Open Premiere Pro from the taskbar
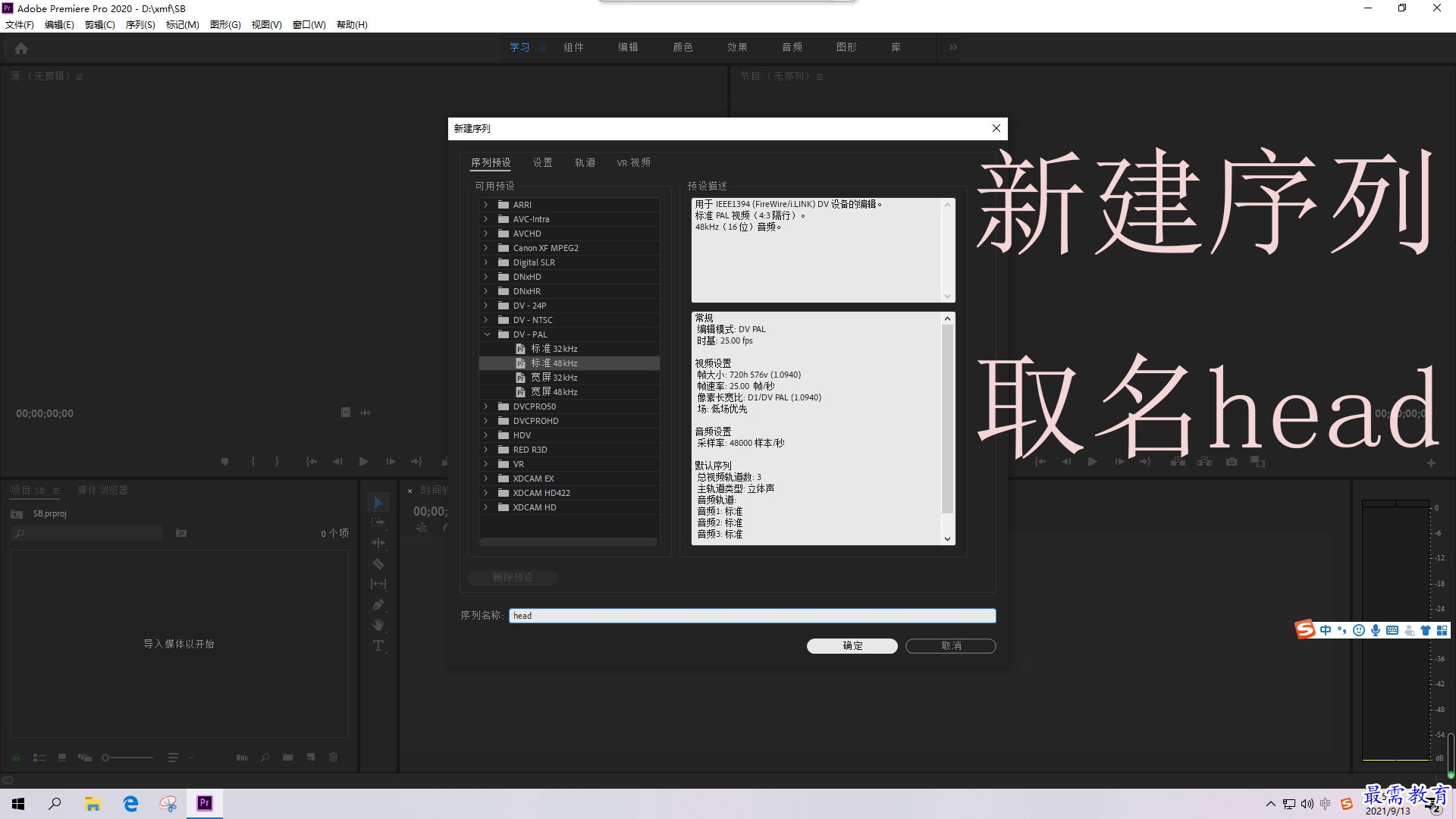1456x819 pixels. (205, 803)
